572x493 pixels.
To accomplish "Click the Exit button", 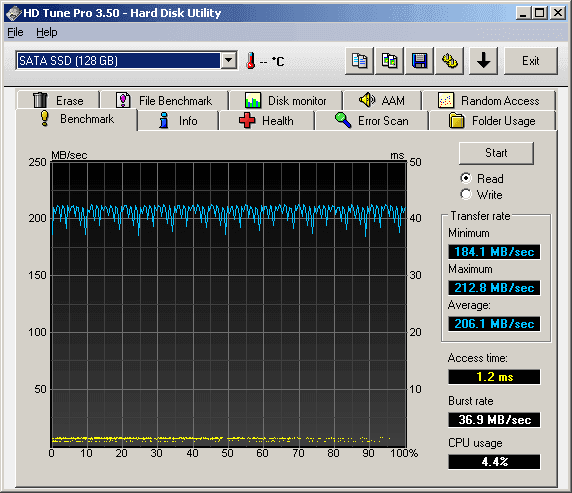I will pyautogui.click(x=531, y=61).
